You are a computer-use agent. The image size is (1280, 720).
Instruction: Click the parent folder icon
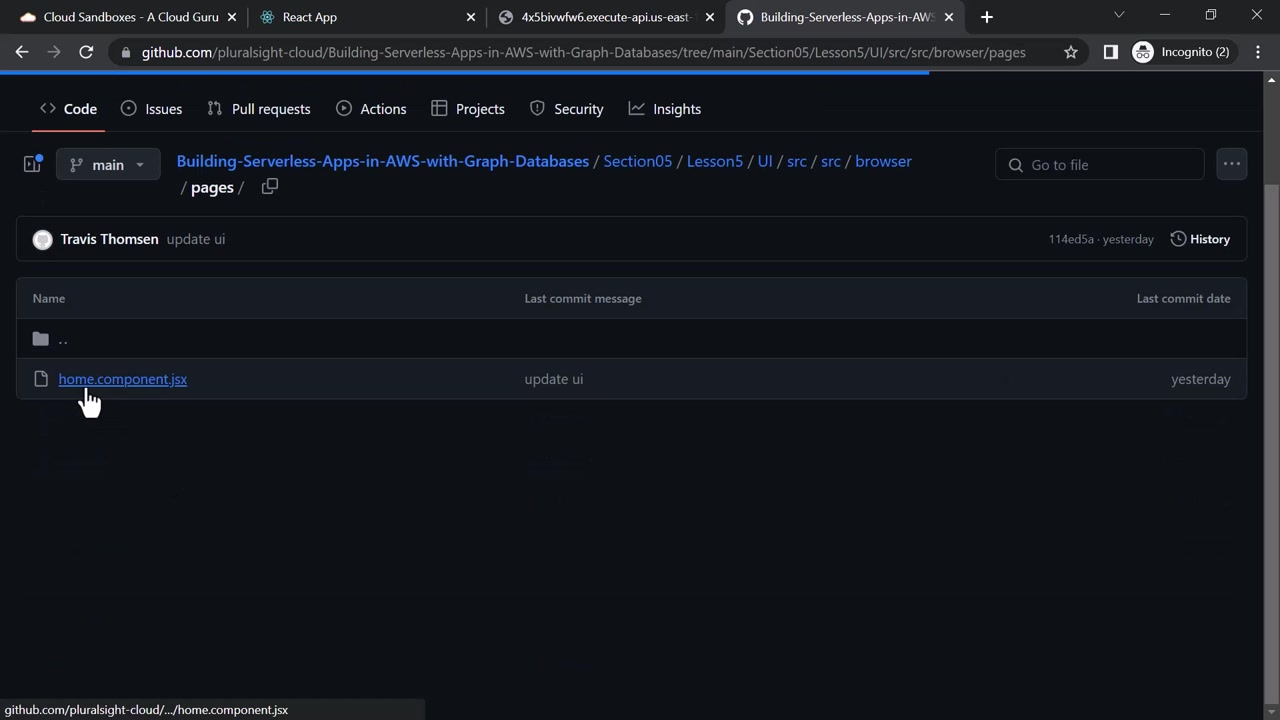click(41, 339)
